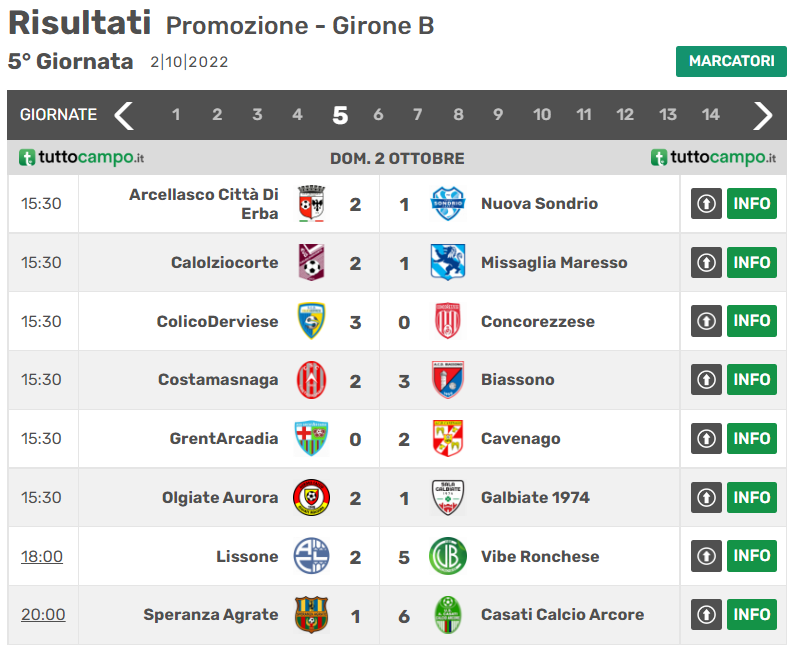Click the Calolziocorte team logo

tap(311, 262)
